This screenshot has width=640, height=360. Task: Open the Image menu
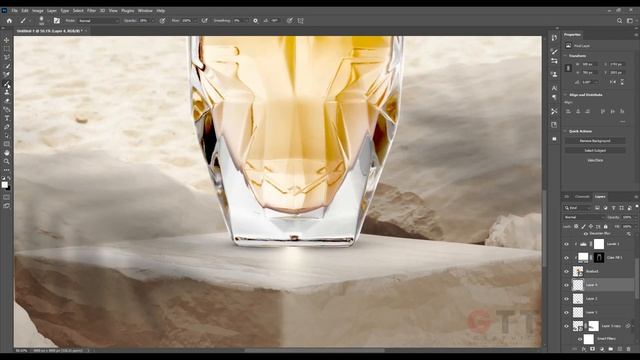38,11
